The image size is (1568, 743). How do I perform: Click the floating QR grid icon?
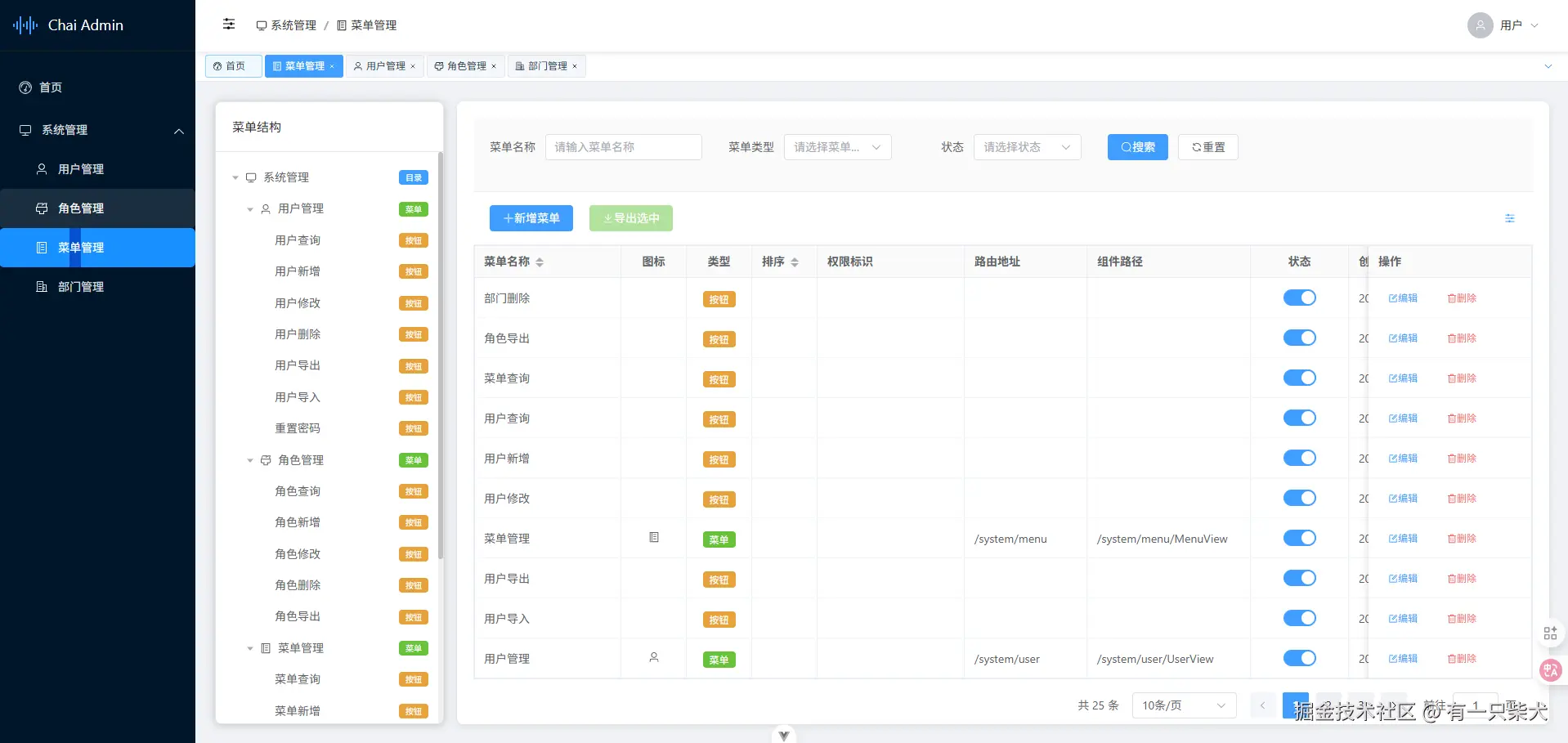point(1550,633)
